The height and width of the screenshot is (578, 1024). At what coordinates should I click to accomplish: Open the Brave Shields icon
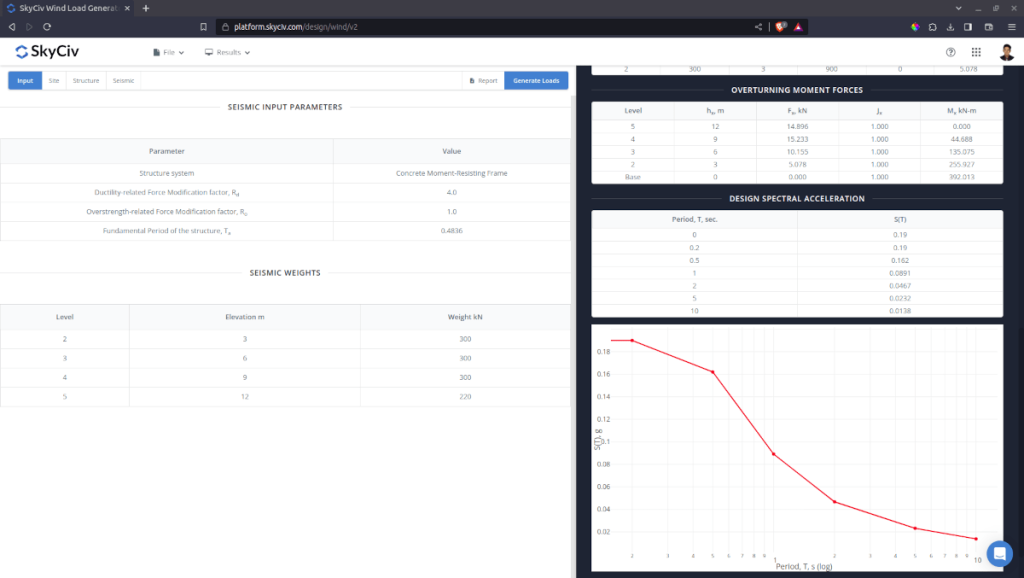click(x=781, y=27)
